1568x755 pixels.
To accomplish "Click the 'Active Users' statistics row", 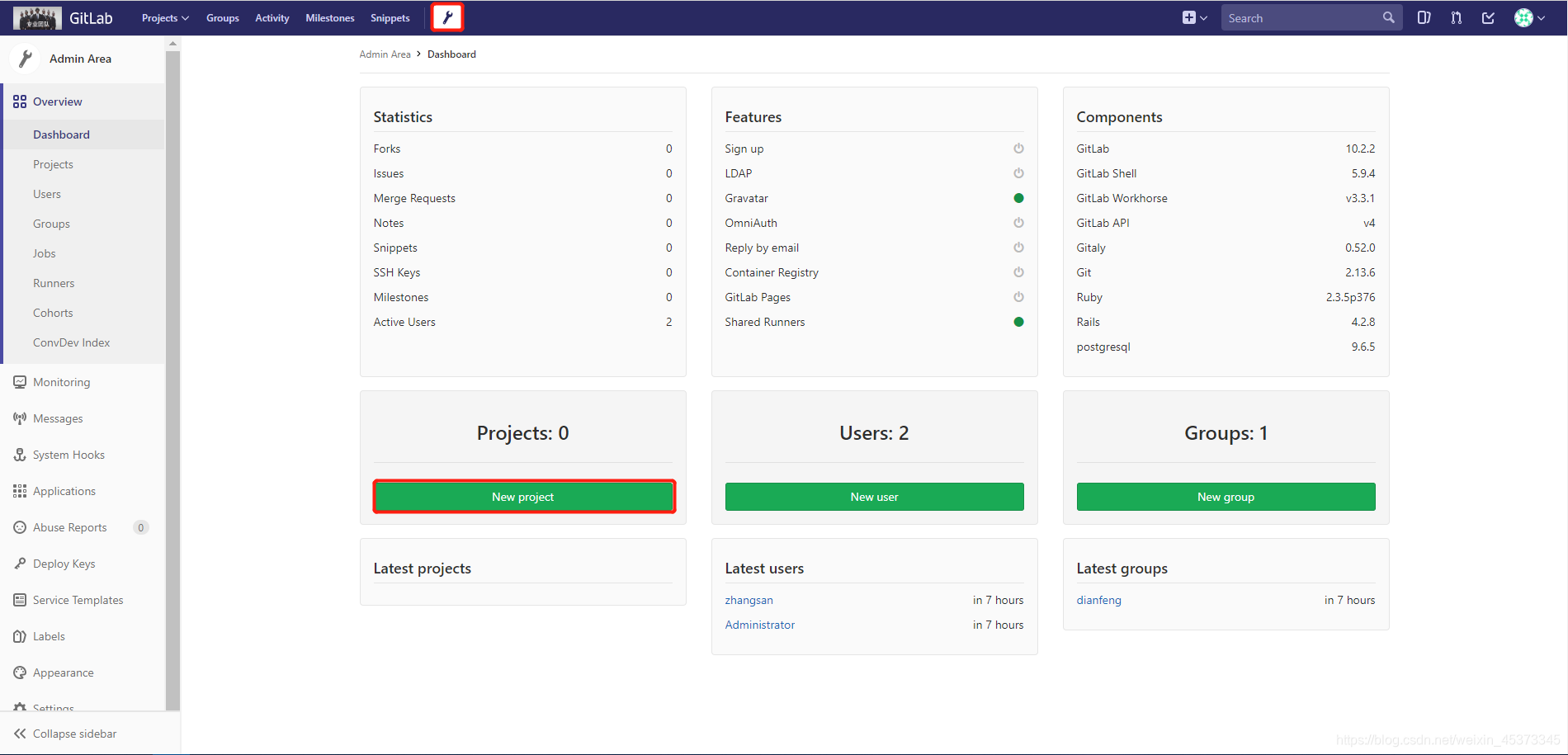I will (522, 322).
